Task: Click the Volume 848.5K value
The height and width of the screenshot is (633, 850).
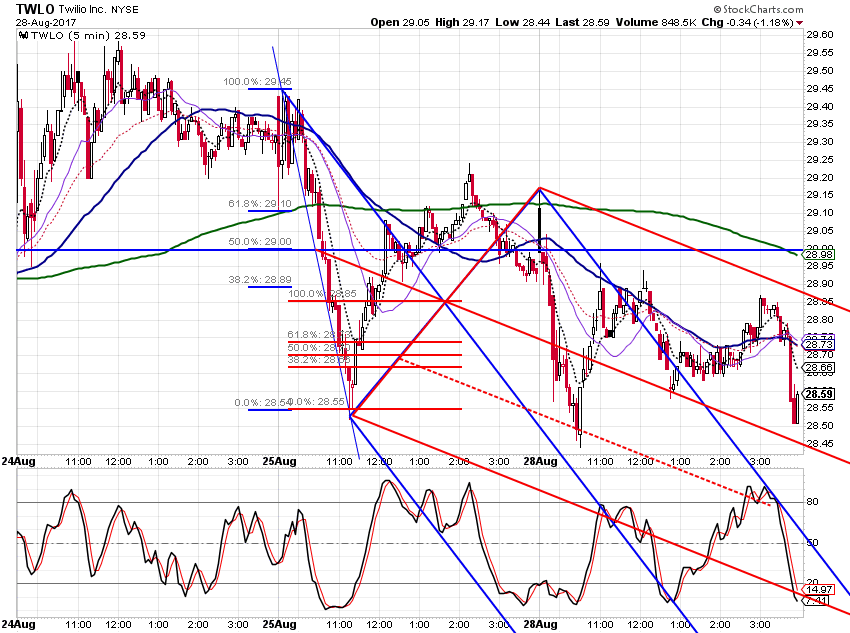Action: 656,23
